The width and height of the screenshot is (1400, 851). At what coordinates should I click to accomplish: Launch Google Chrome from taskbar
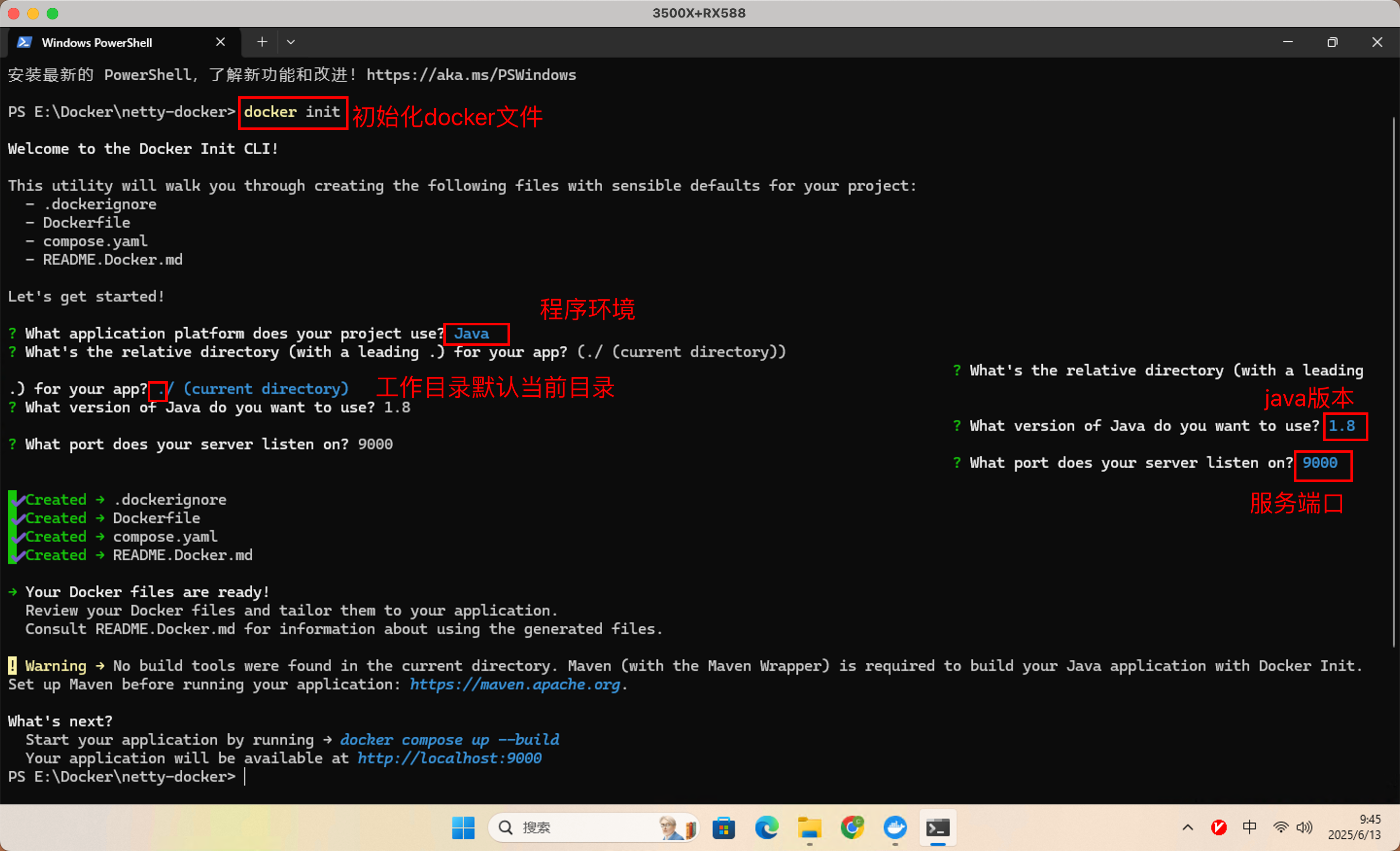click(852, 828)
